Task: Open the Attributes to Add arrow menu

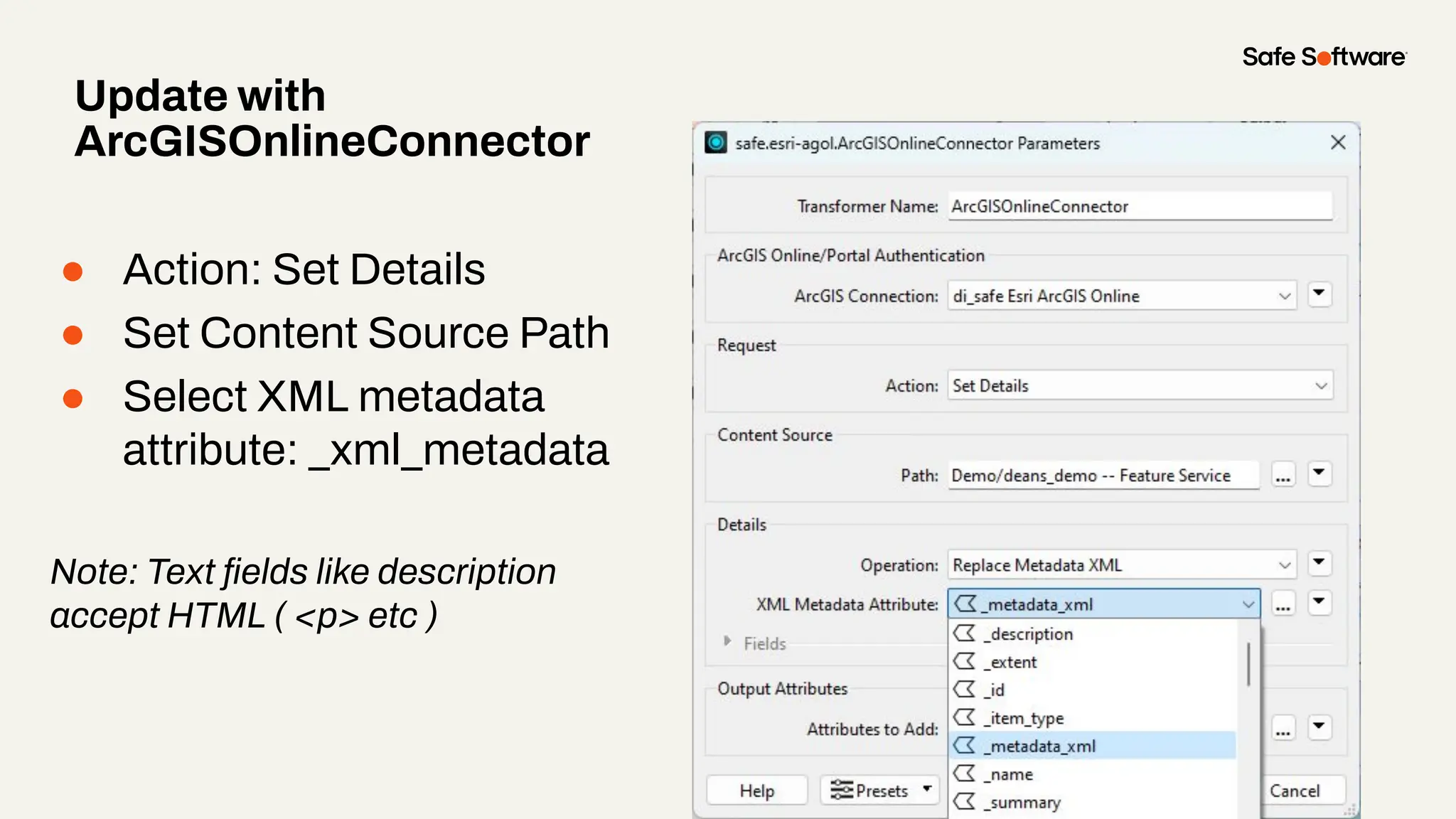Action: [1319, 727]
